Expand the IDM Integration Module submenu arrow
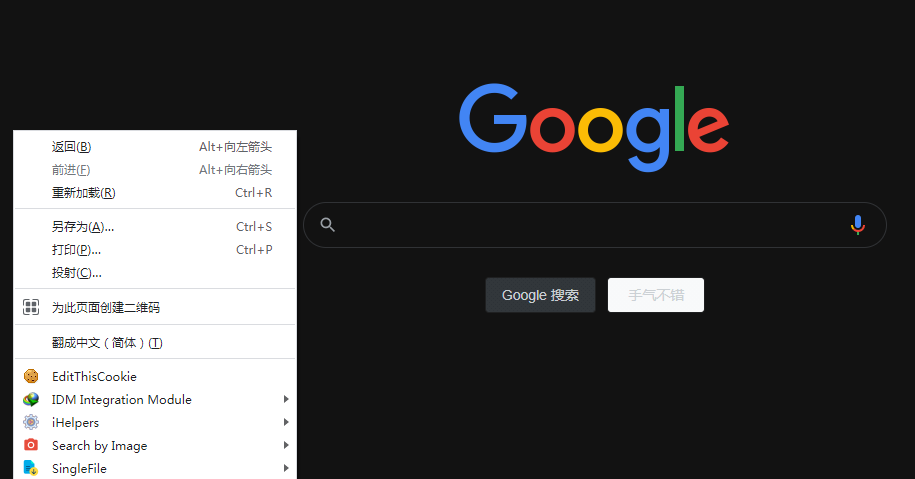The image size is (915, 479). (286, 399)
